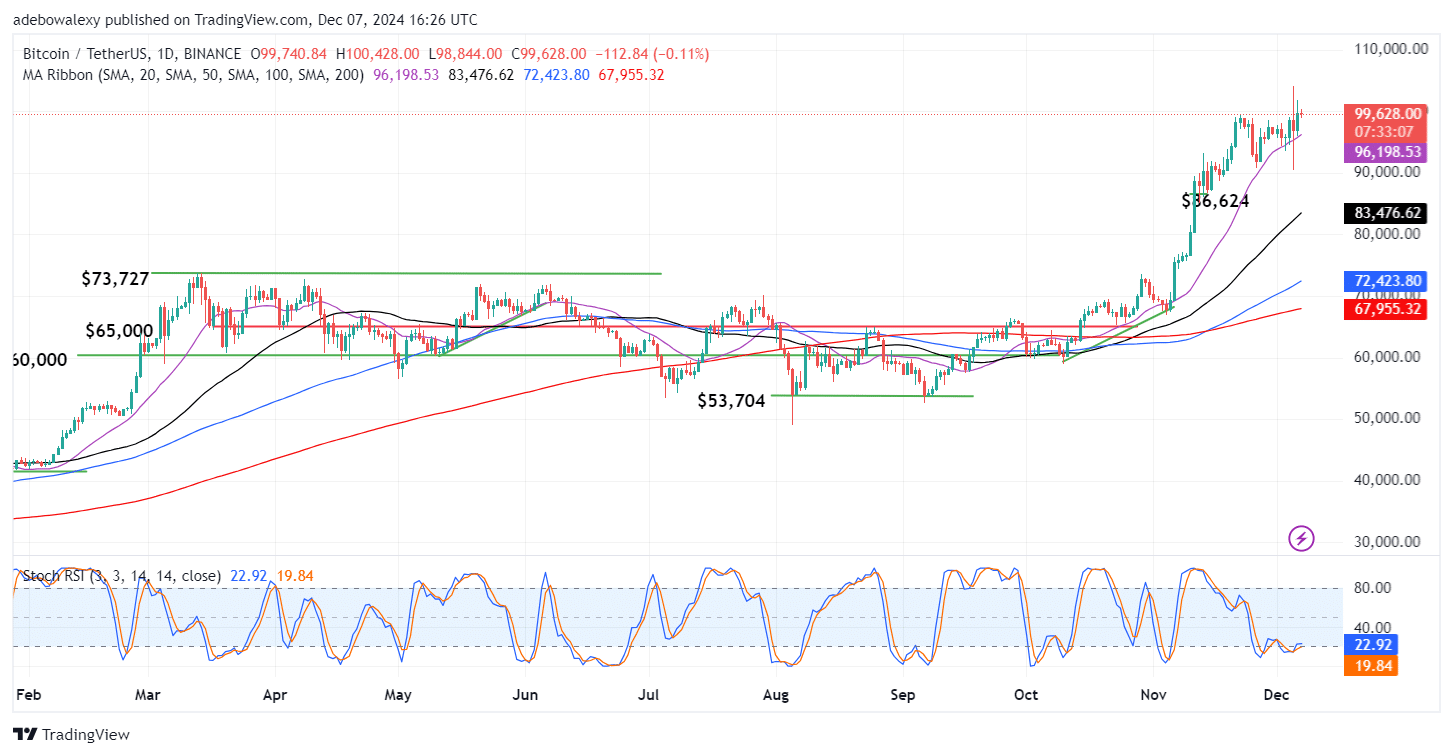This screenshot has width=1453, height=756.
Task: Click the 40,000.00 price axis label
Action: pos(1385,480)
